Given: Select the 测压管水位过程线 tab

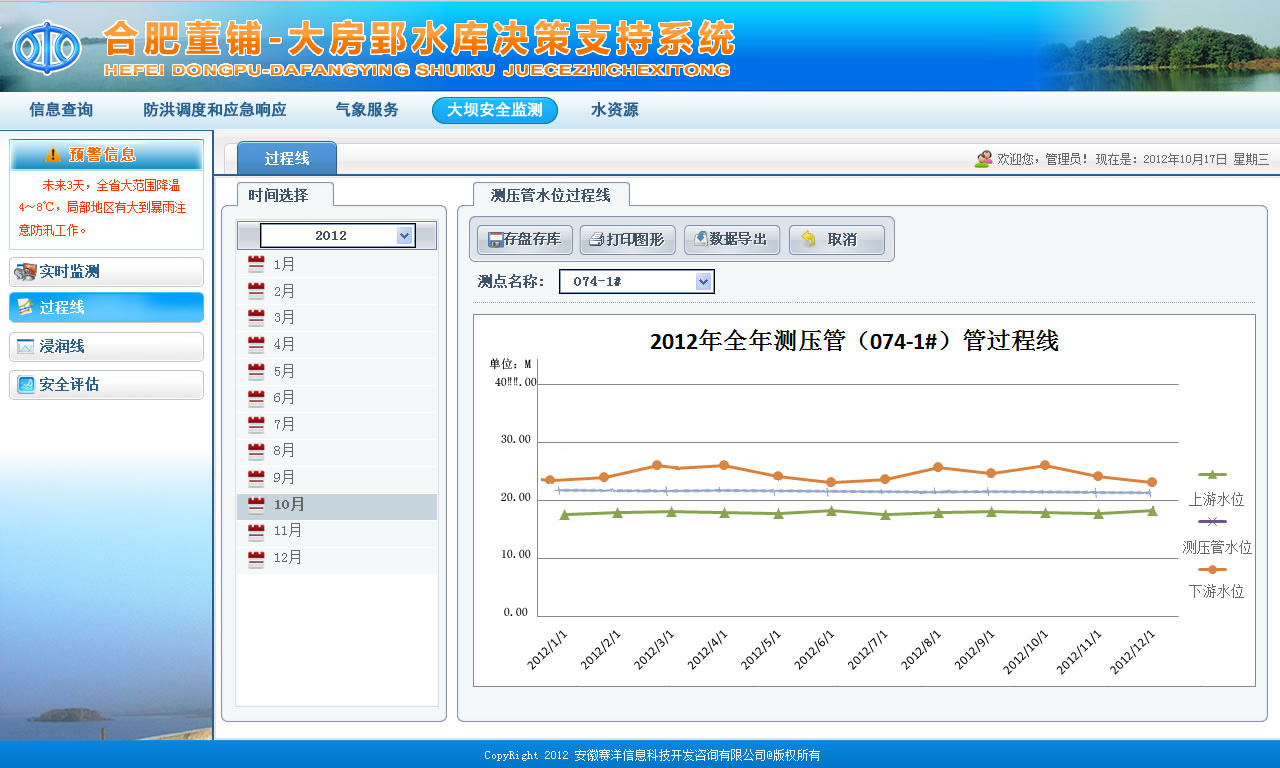Looking at the screenshot, I should click(x=550, y=194).
